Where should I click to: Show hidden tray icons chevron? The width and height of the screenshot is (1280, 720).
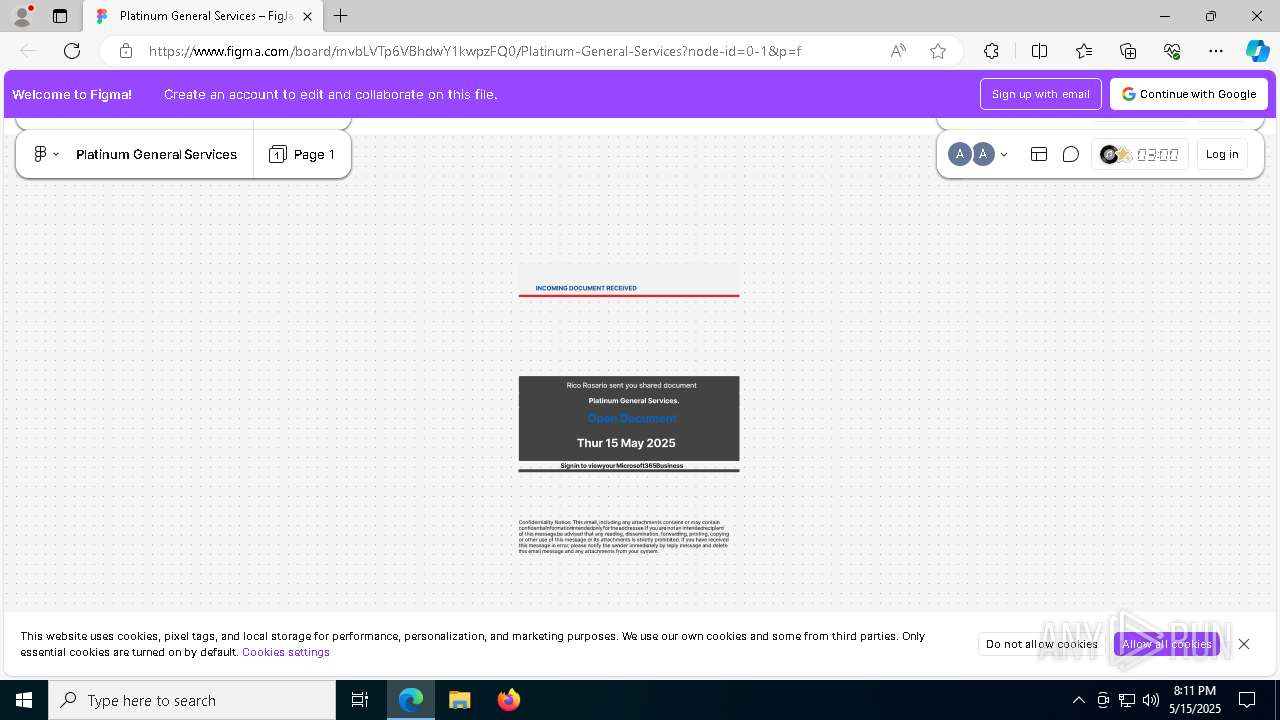(1078, 700)
